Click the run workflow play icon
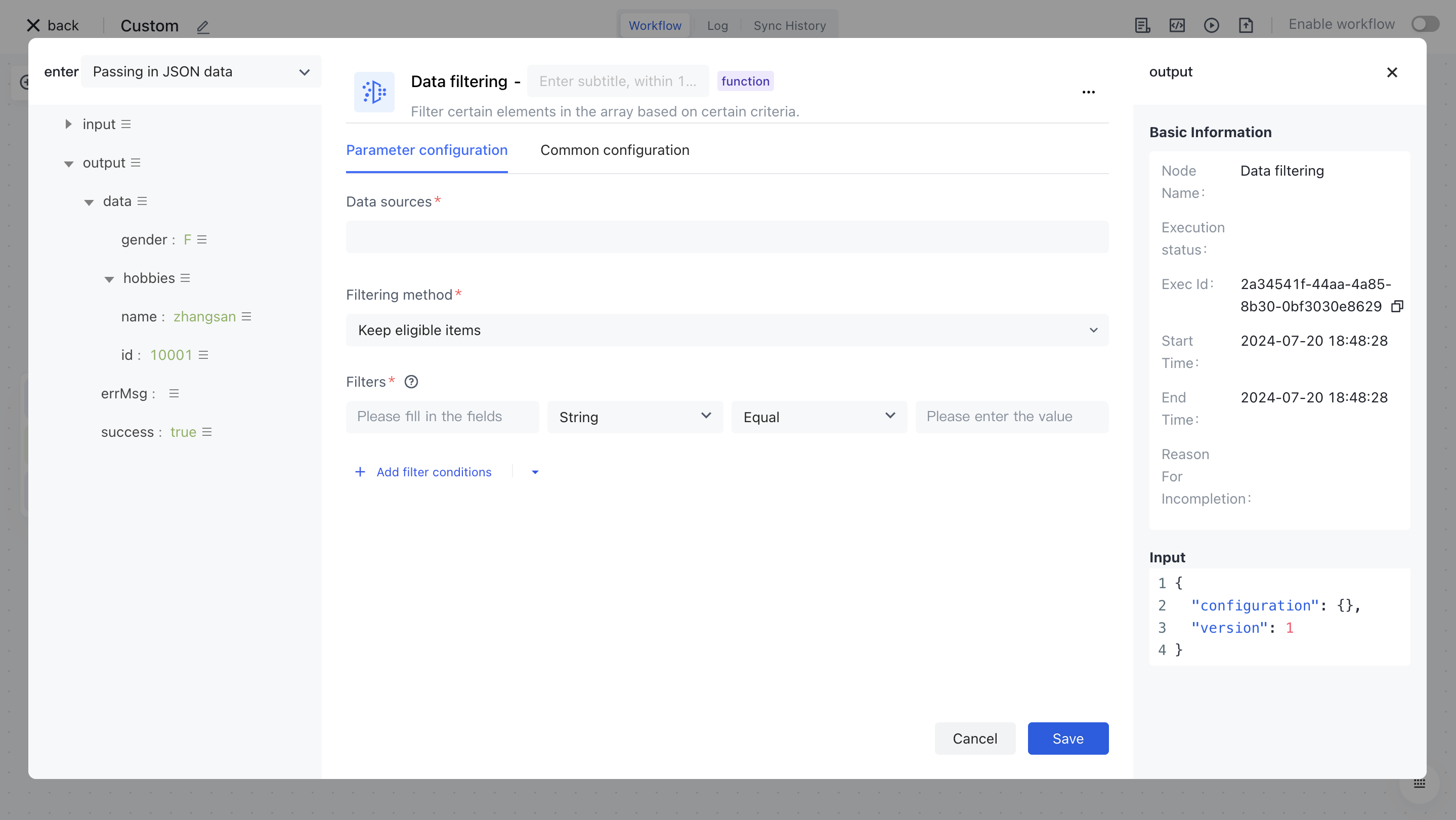Image resolution: width=1456 pixels, height=820 pixels. click(x=1211, y=25)
